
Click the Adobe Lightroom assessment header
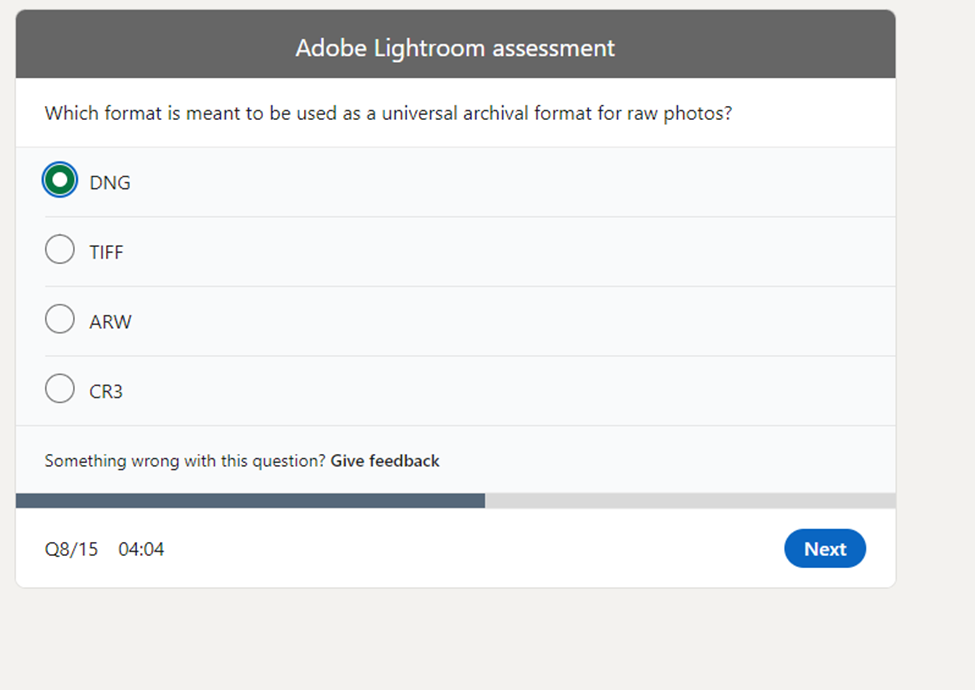(455, 47)
